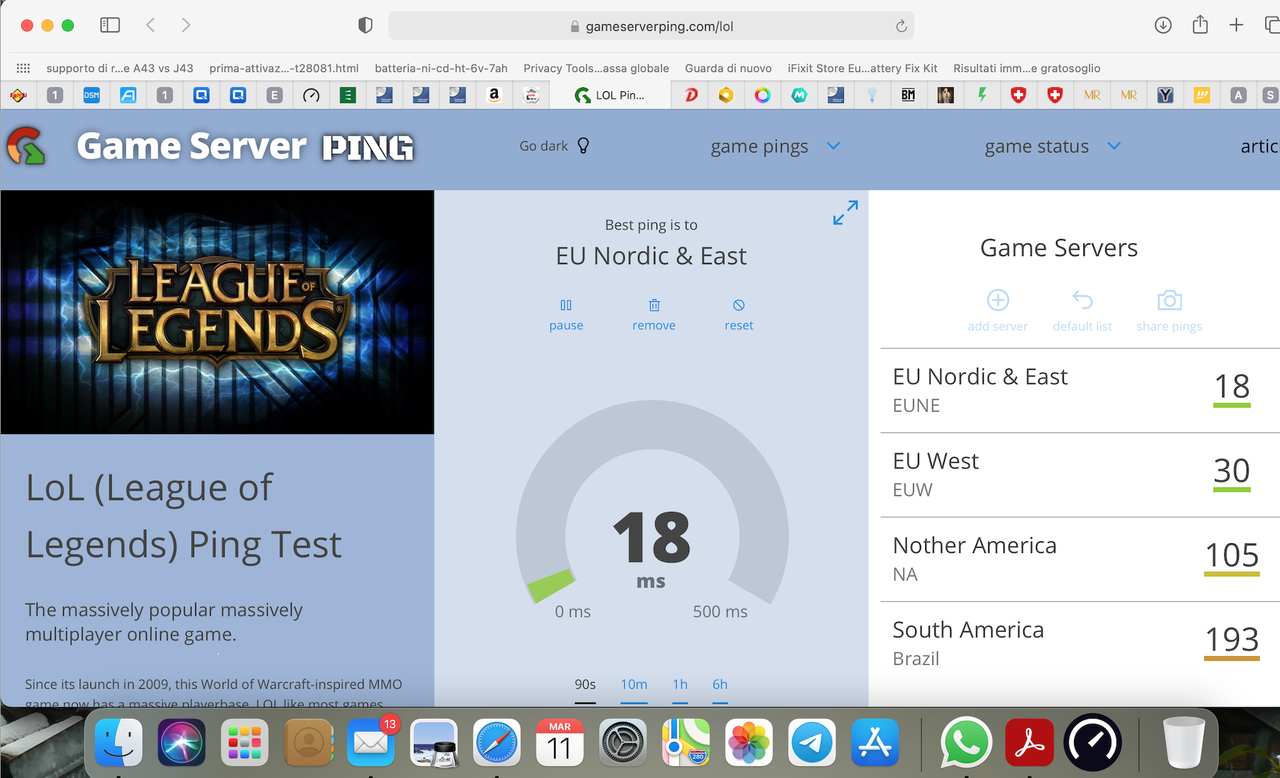1280x778 pixels.
Task: Open the game pings dropdown
Action: pos(775,146)
